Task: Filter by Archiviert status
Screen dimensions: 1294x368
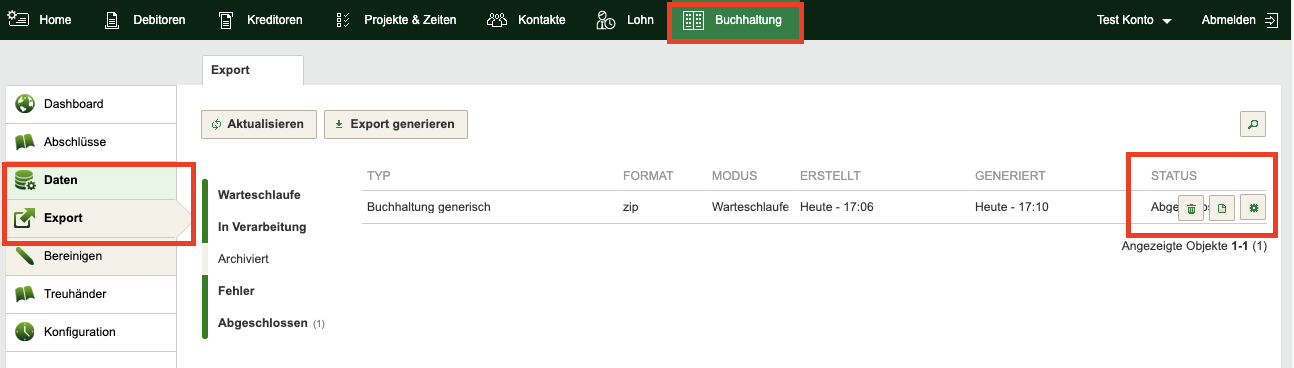Action: pyautogui.click(x=243, y=258)
